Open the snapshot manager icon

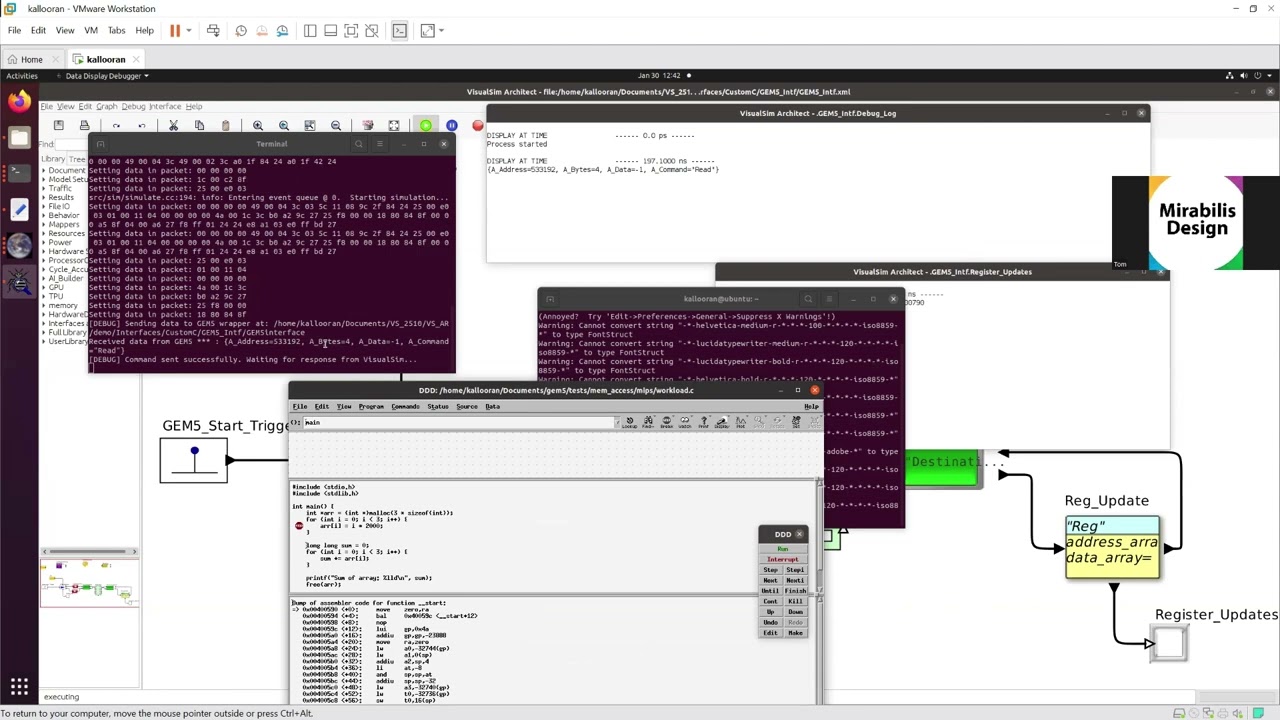pos(283,31)
